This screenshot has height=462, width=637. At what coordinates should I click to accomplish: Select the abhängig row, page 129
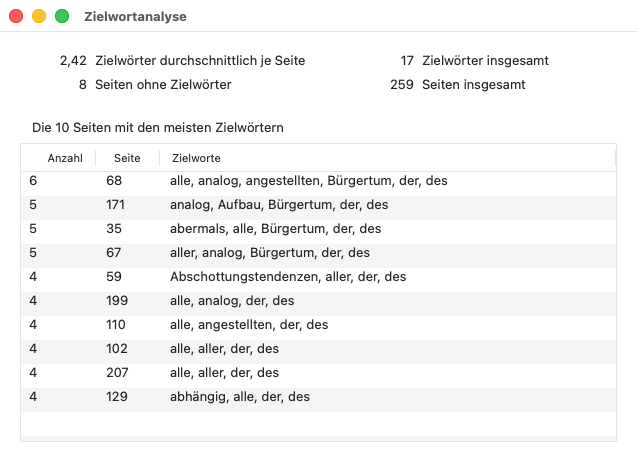tap(318, 396)
